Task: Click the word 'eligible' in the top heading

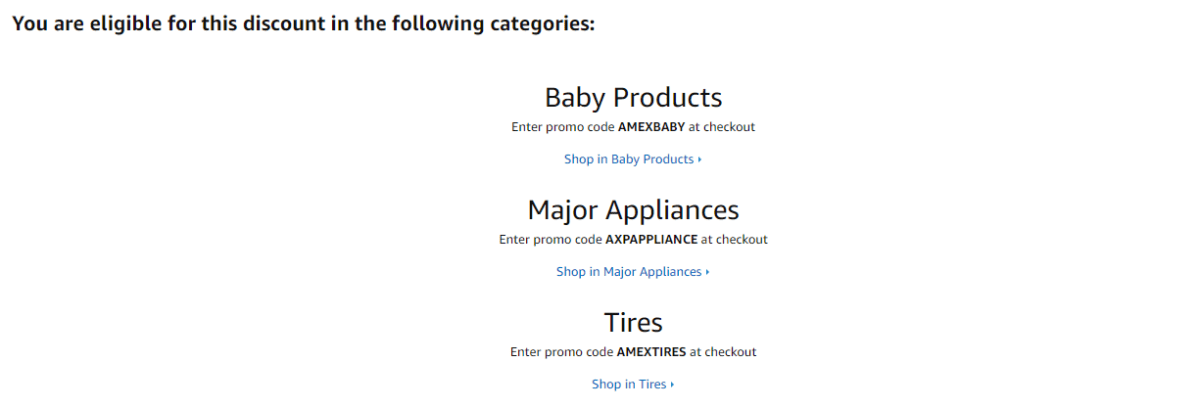Action: [122, 23]
